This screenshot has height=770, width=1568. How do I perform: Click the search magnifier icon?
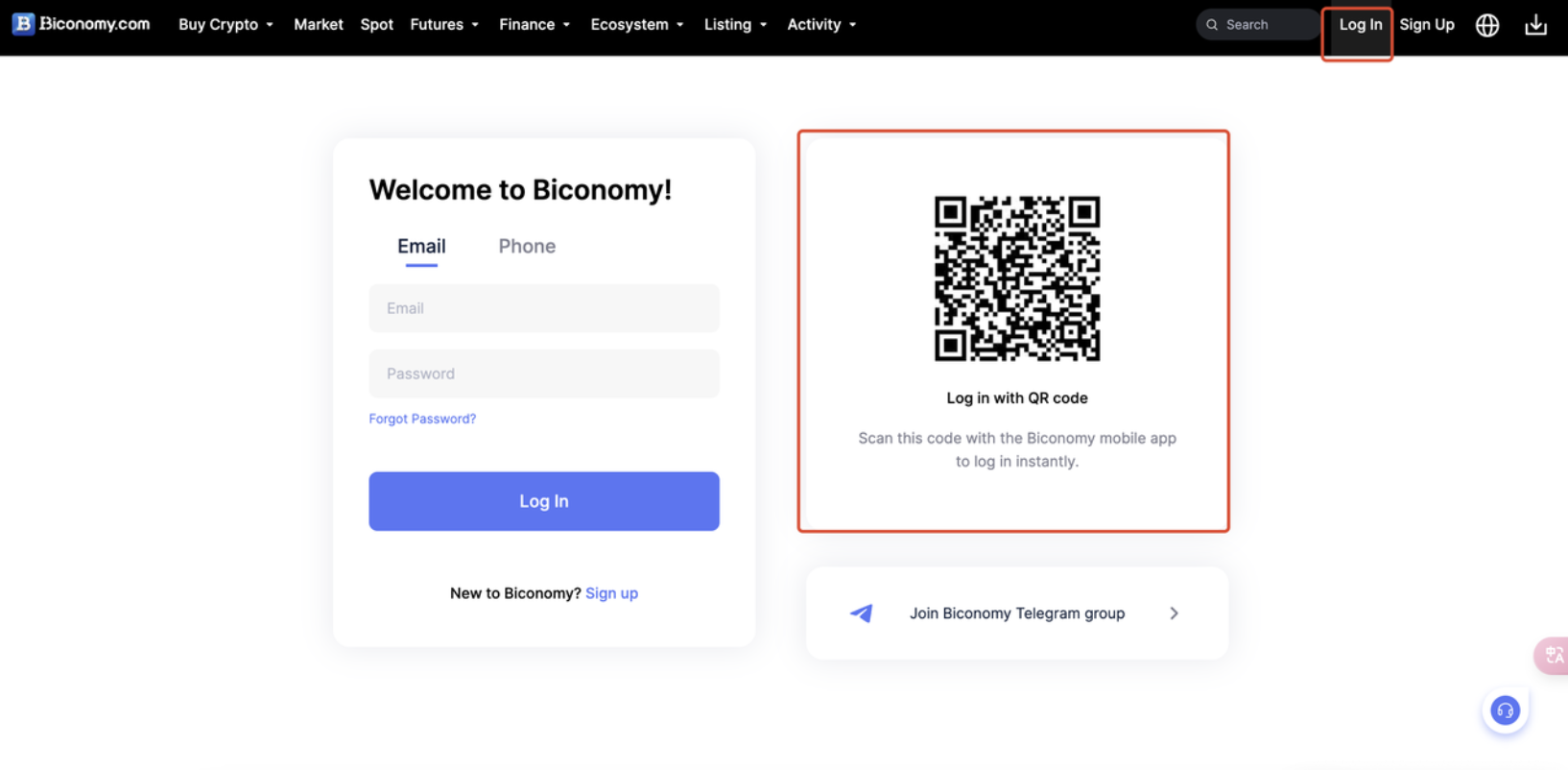click(x=1212, y=25)
